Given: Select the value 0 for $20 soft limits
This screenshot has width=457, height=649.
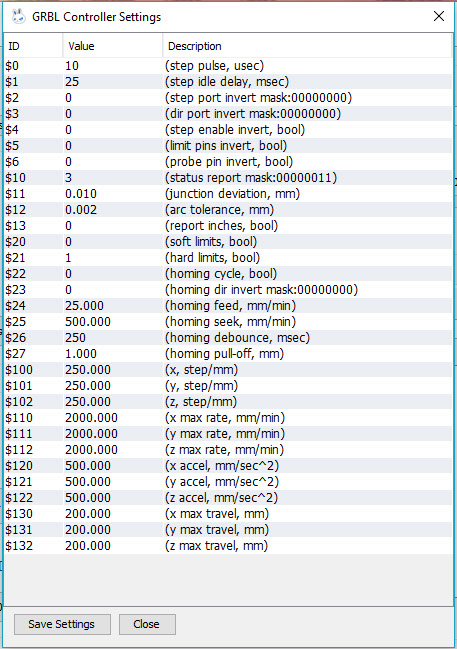Looking at the screenshot, I should coord(68,242).
